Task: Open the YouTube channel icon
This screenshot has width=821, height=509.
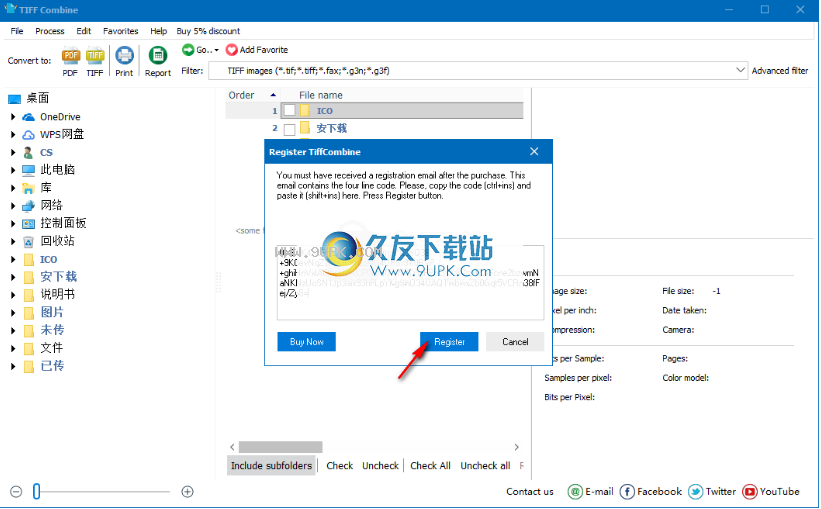Action: (749, 491)
